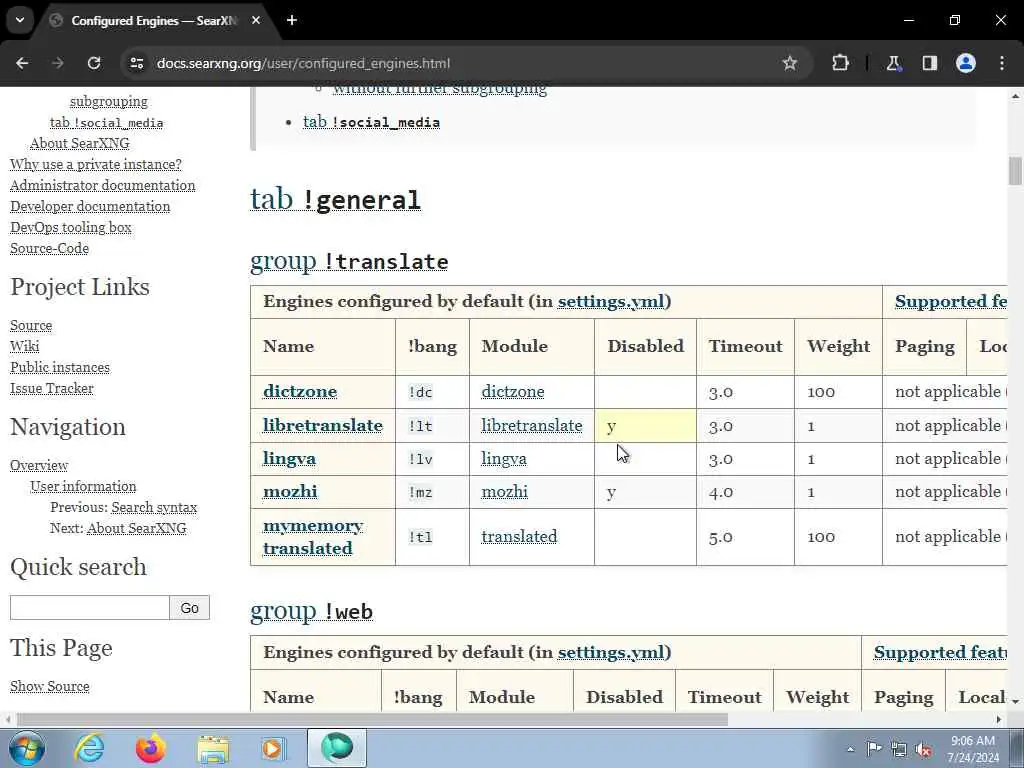1024x768 pixels.
Task: Open a new browser tab
Action: tap(292, 20)
